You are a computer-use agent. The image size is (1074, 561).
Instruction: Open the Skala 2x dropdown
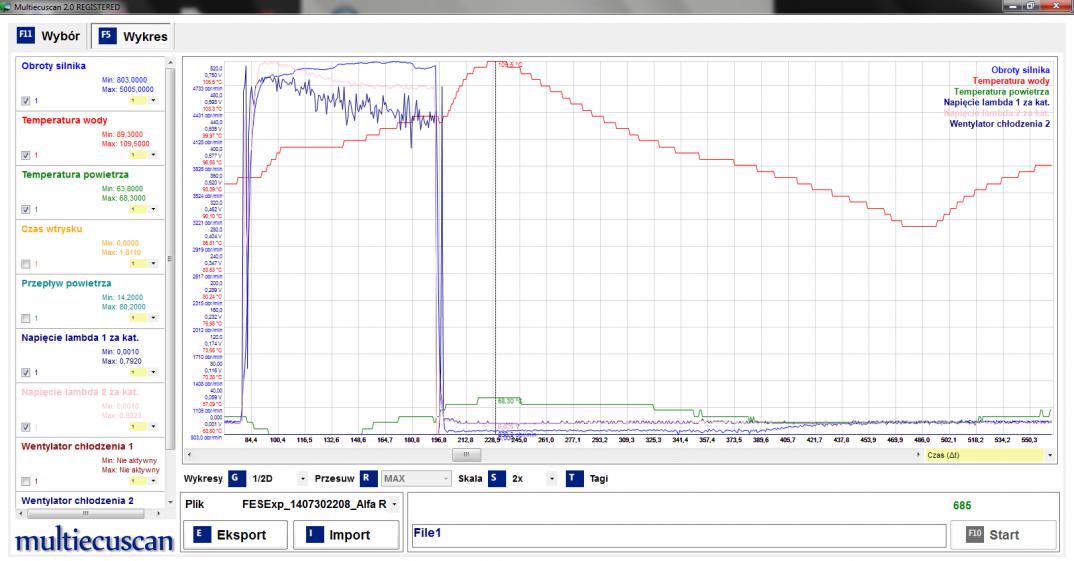coord(550,478)
